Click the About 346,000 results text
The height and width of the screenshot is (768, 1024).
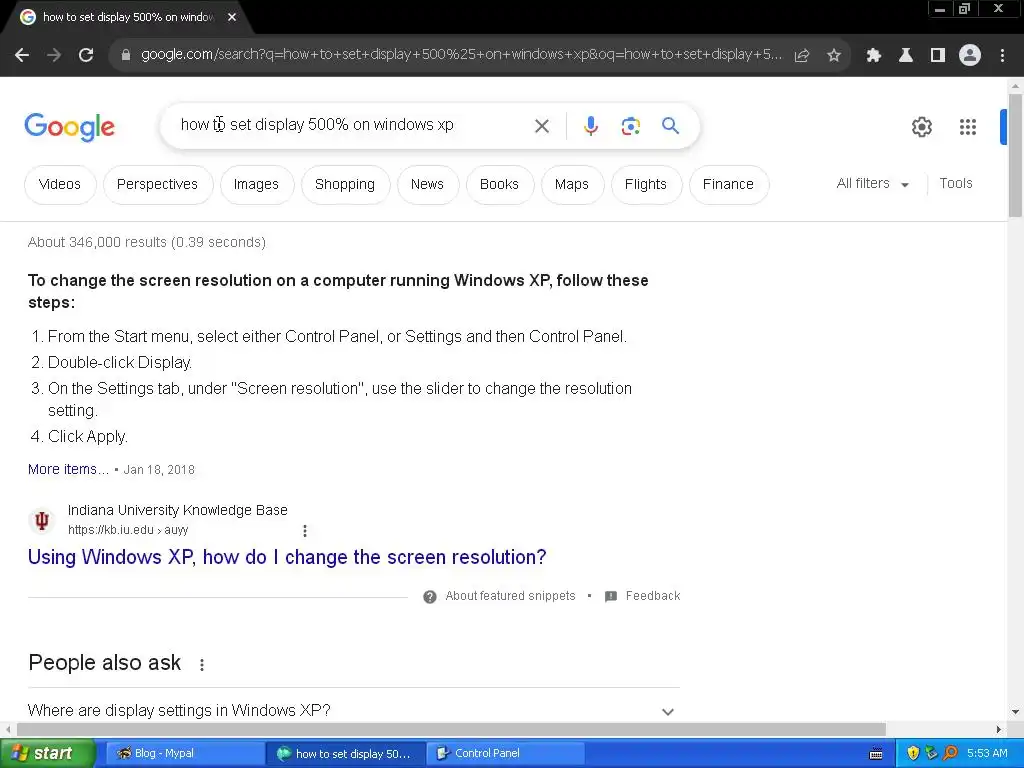pos(146,243)
